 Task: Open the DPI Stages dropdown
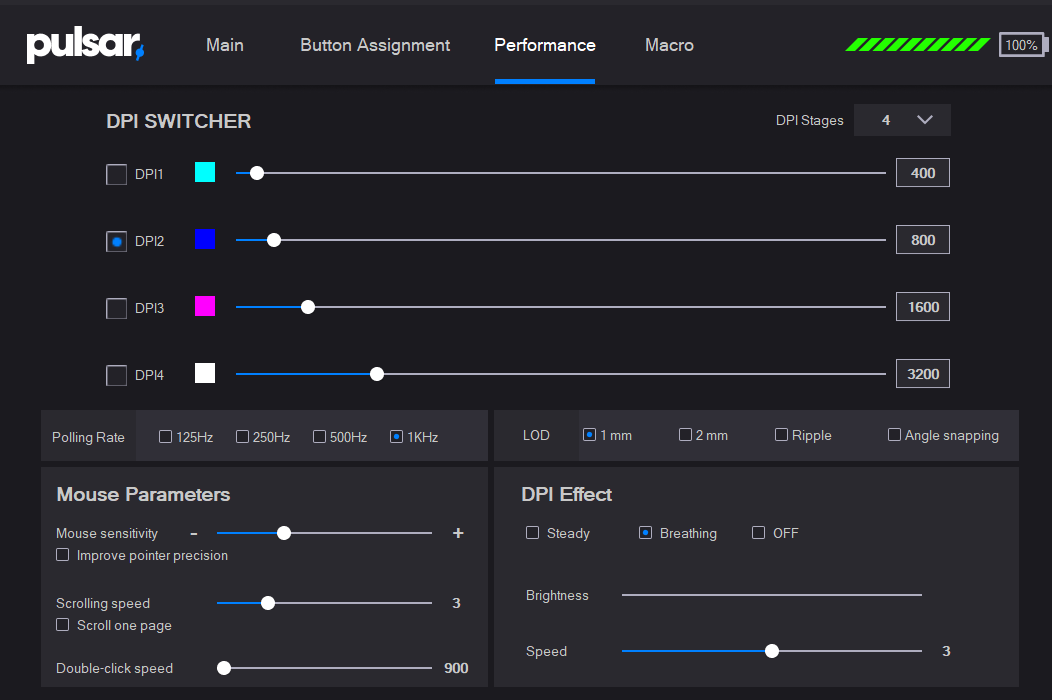[902, 120]
